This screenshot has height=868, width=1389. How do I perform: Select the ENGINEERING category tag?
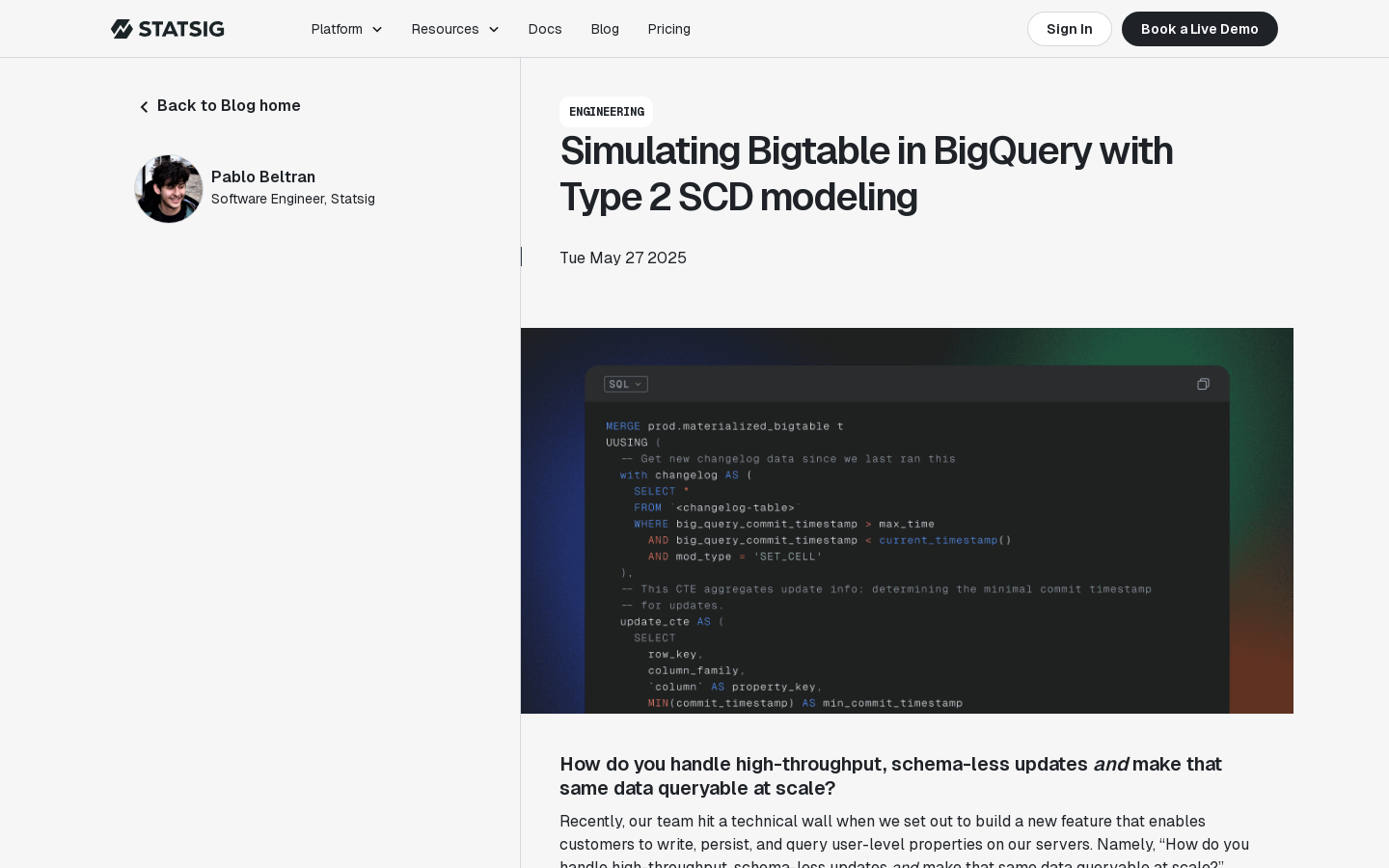coord(607,112)
